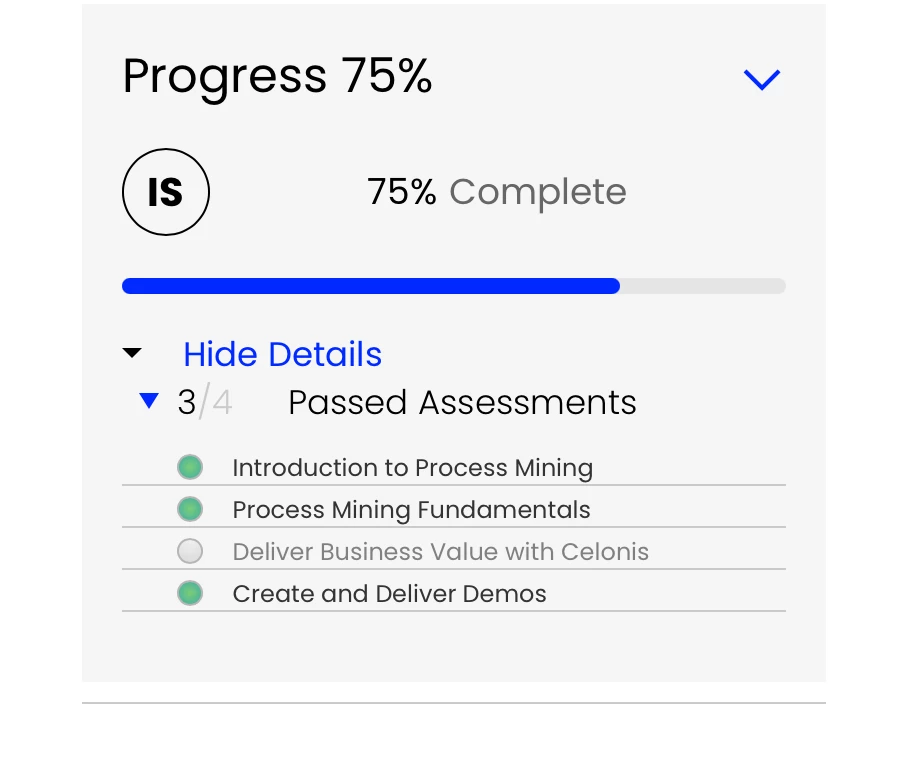
Task: Click the green dot beside Create and Deliver Demos
Action: (x=190, y=593)
